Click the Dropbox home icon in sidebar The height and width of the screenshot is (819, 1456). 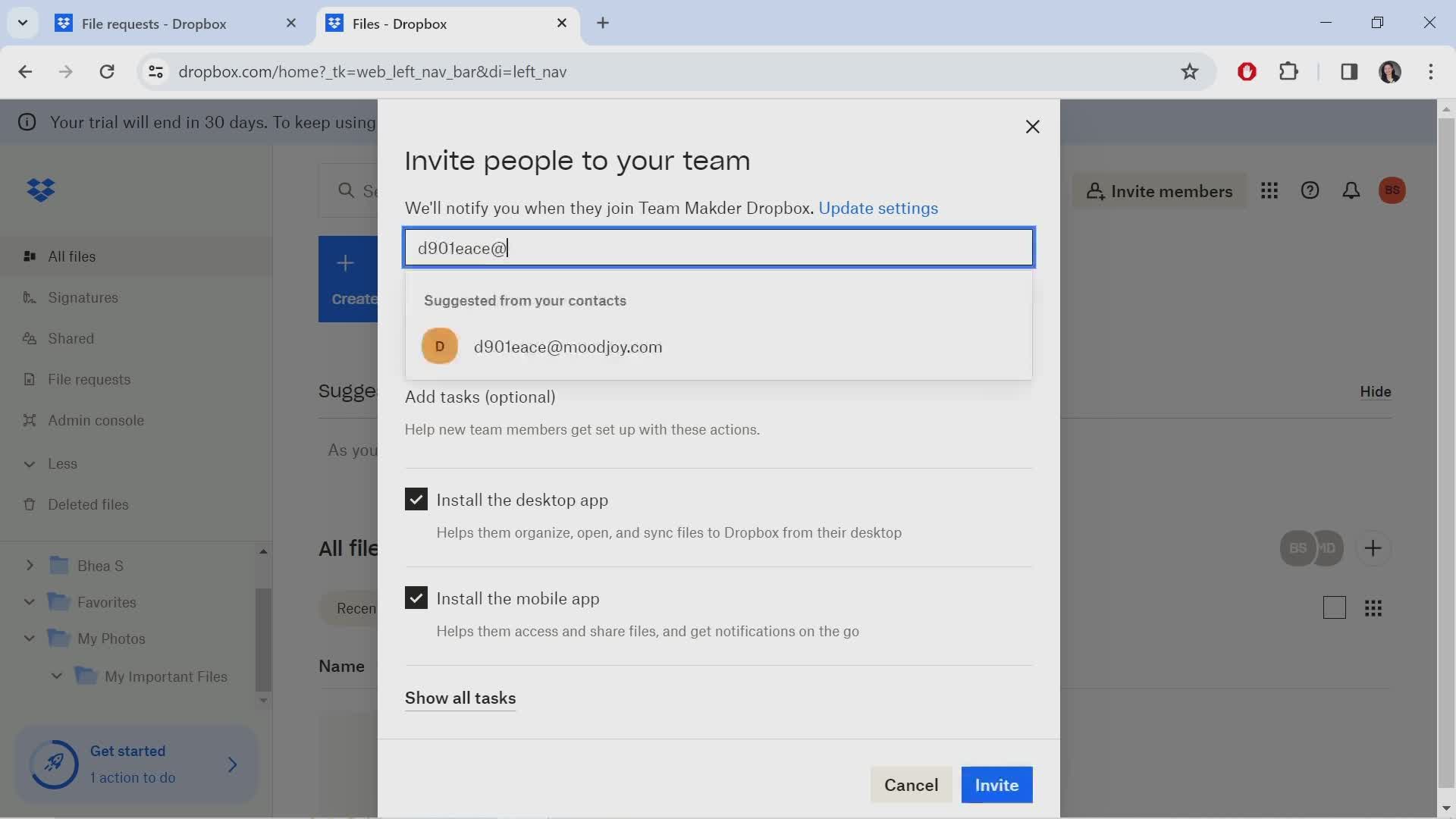tap(42, 190)
